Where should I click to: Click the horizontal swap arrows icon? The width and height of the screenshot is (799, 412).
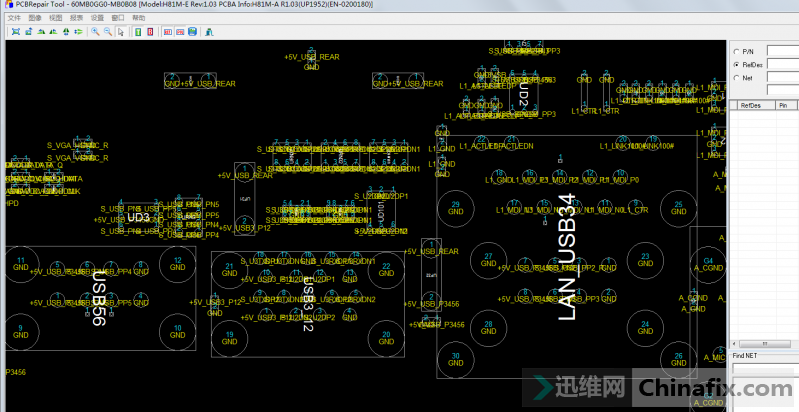(78, 32)
